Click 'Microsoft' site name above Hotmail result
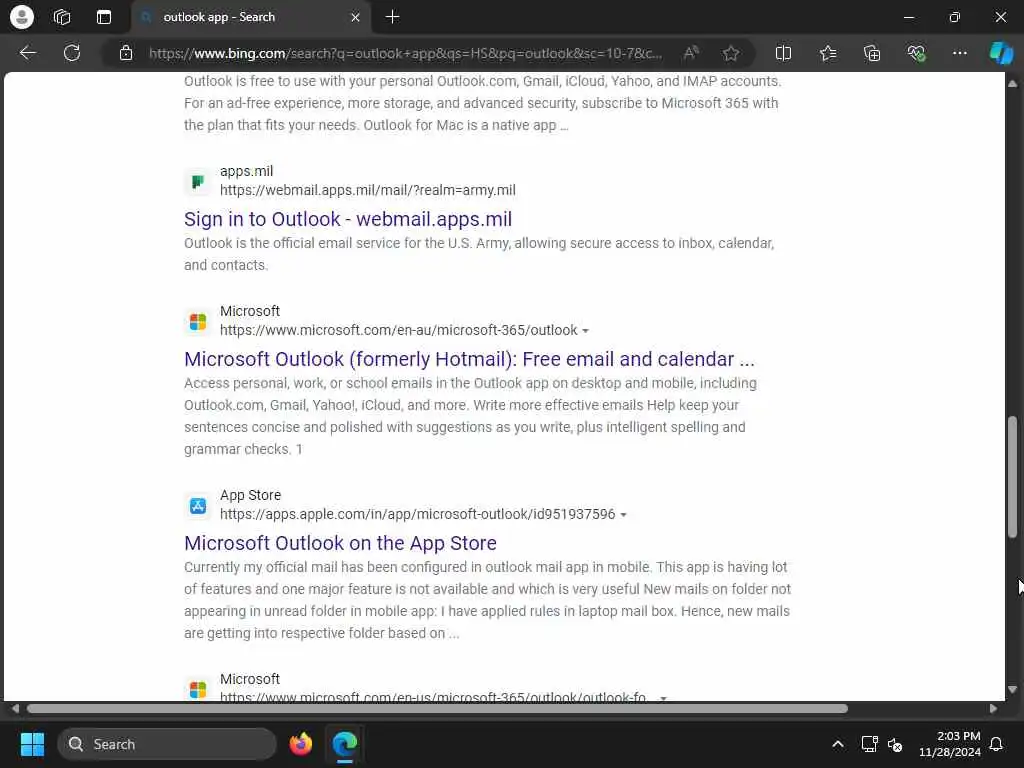The image size is (1024, 768). pyautogui.click(x=249, y=312)
